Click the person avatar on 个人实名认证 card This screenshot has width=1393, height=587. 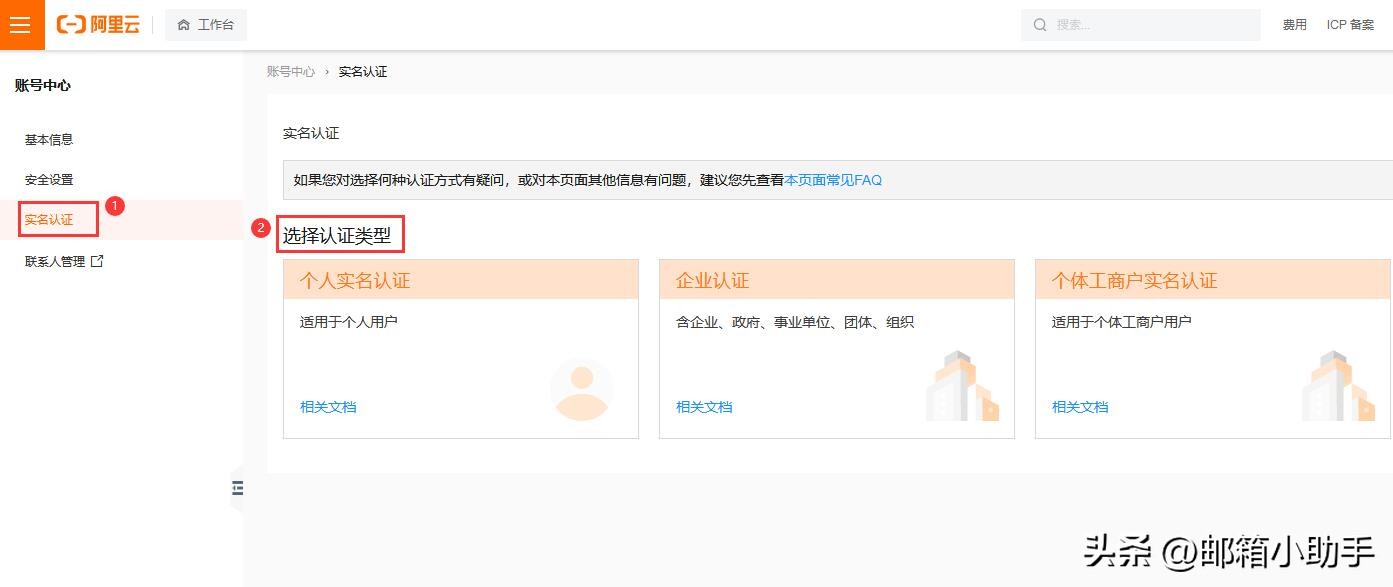coord(583,388)
